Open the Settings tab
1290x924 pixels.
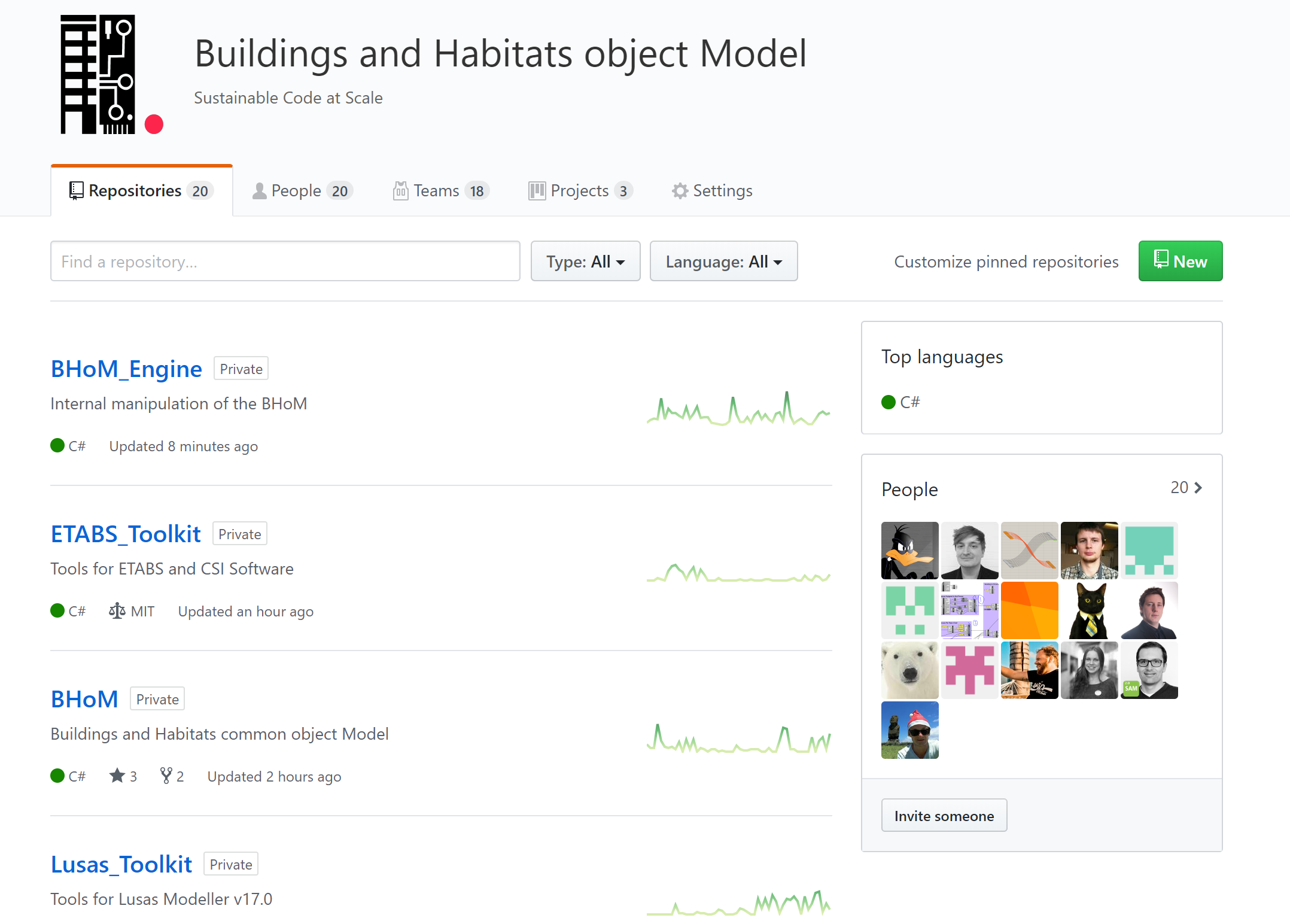712,191
